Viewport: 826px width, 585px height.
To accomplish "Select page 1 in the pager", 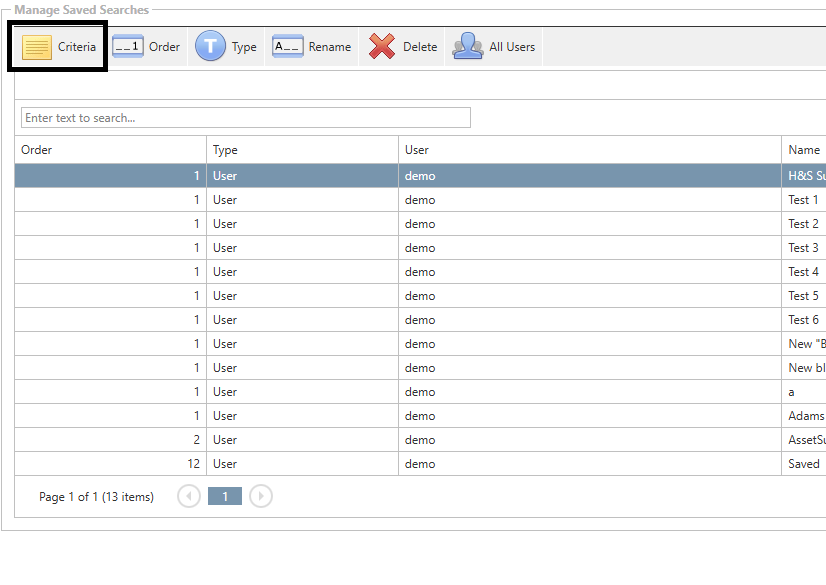I will coord(225,496).
